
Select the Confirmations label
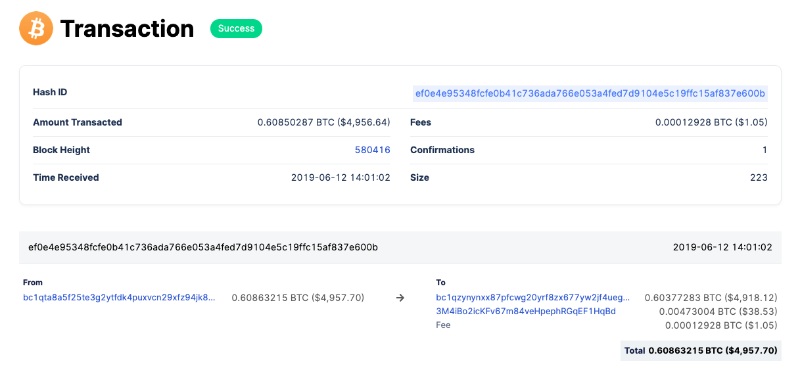pos(442,150)
